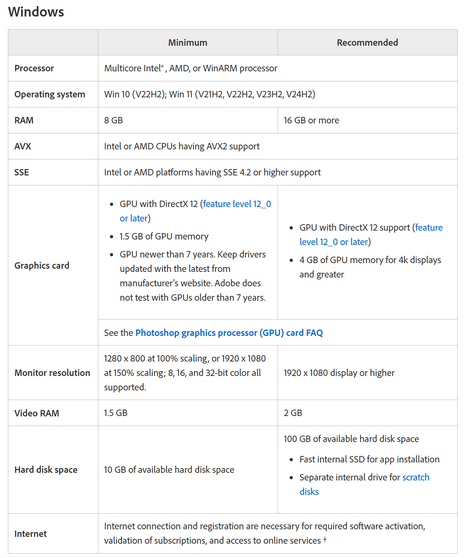Select the Recommended column header
Viewport: 465px width, 558px height.
(x=368, y=43)
